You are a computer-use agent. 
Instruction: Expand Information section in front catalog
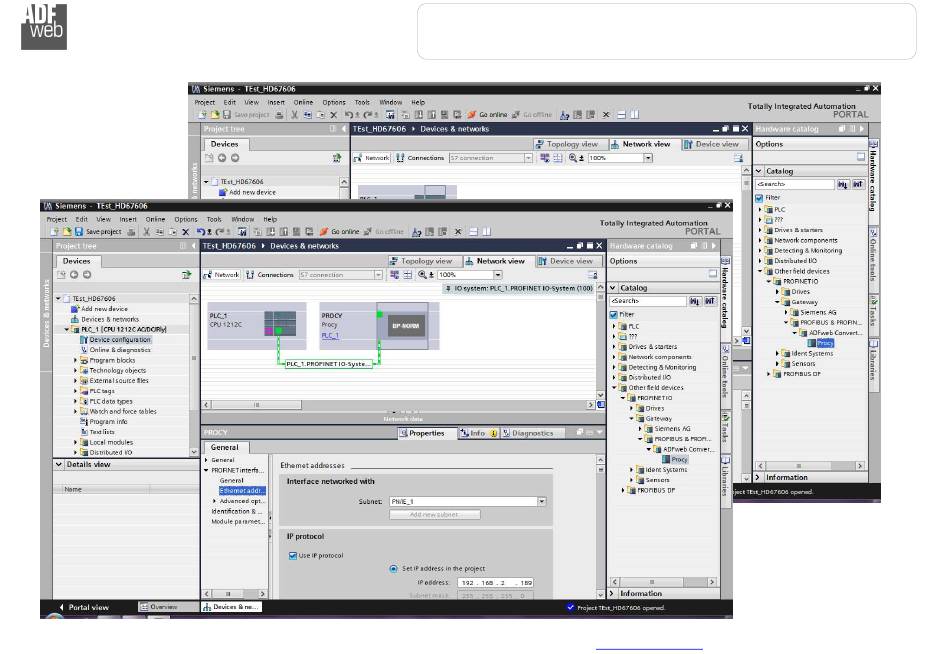click(x=612, y=593)
